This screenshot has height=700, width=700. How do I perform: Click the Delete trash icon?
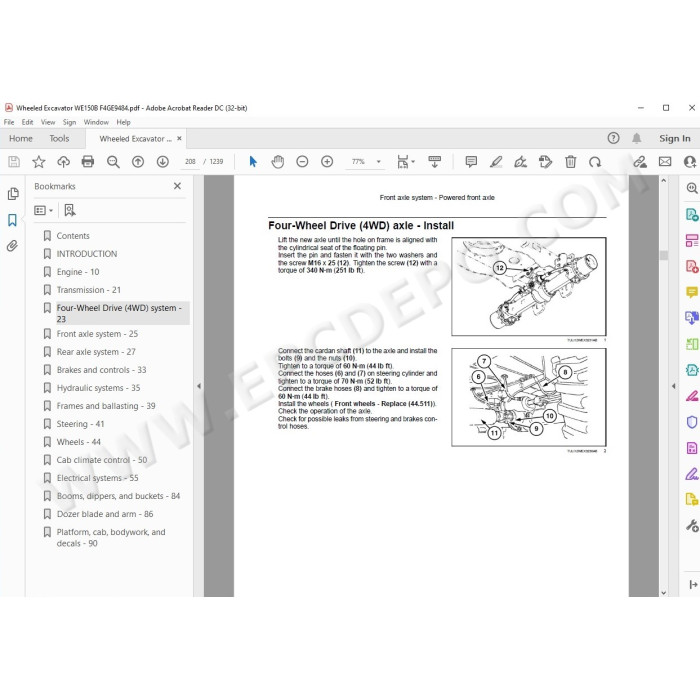(571, 162)
